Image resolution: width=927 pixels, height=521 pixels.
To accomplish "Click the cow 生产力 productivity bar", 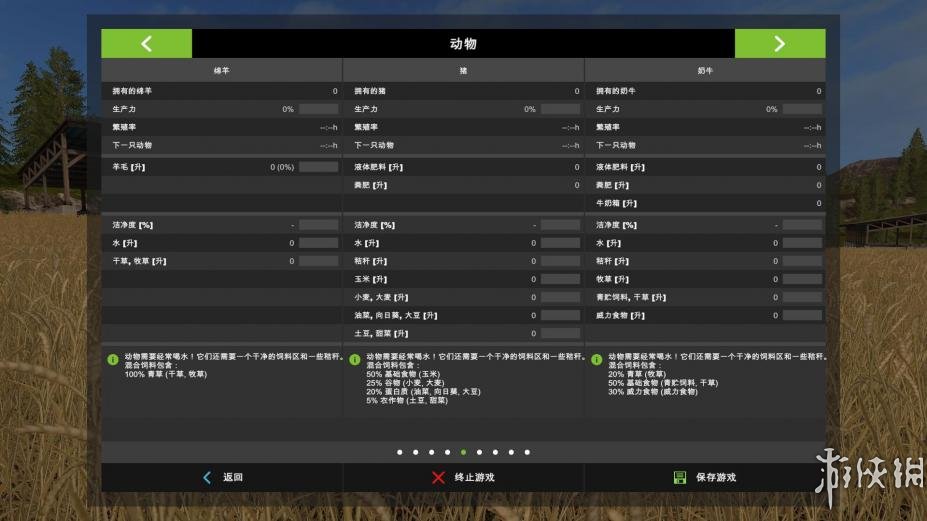I will (x=802, y=109).
